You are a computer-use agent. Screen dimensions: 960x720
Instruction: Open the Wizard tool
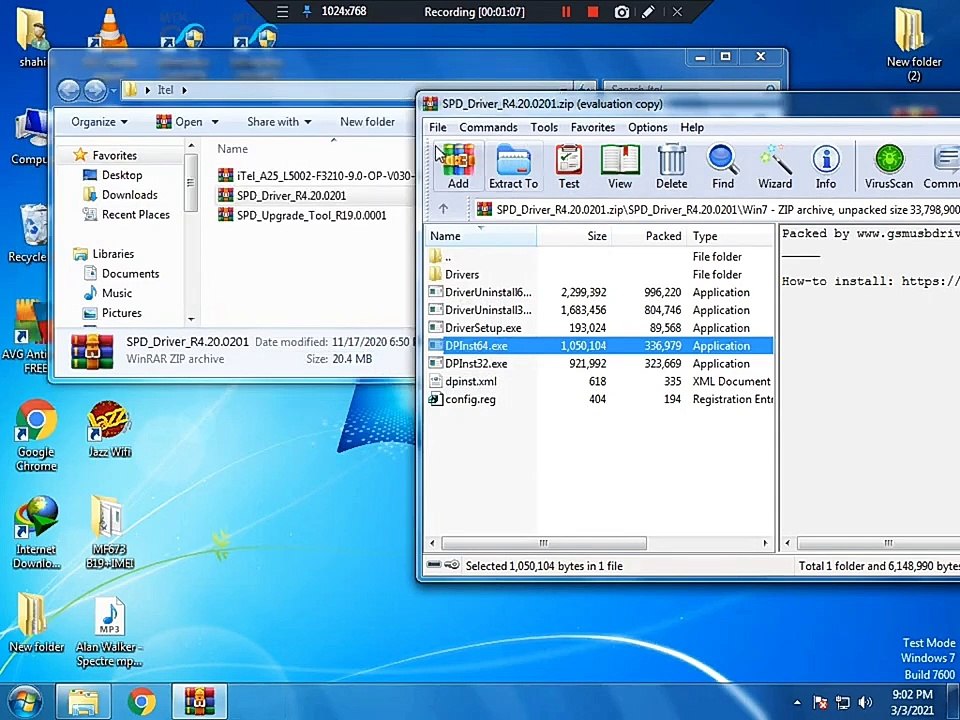tap(775, 166)
